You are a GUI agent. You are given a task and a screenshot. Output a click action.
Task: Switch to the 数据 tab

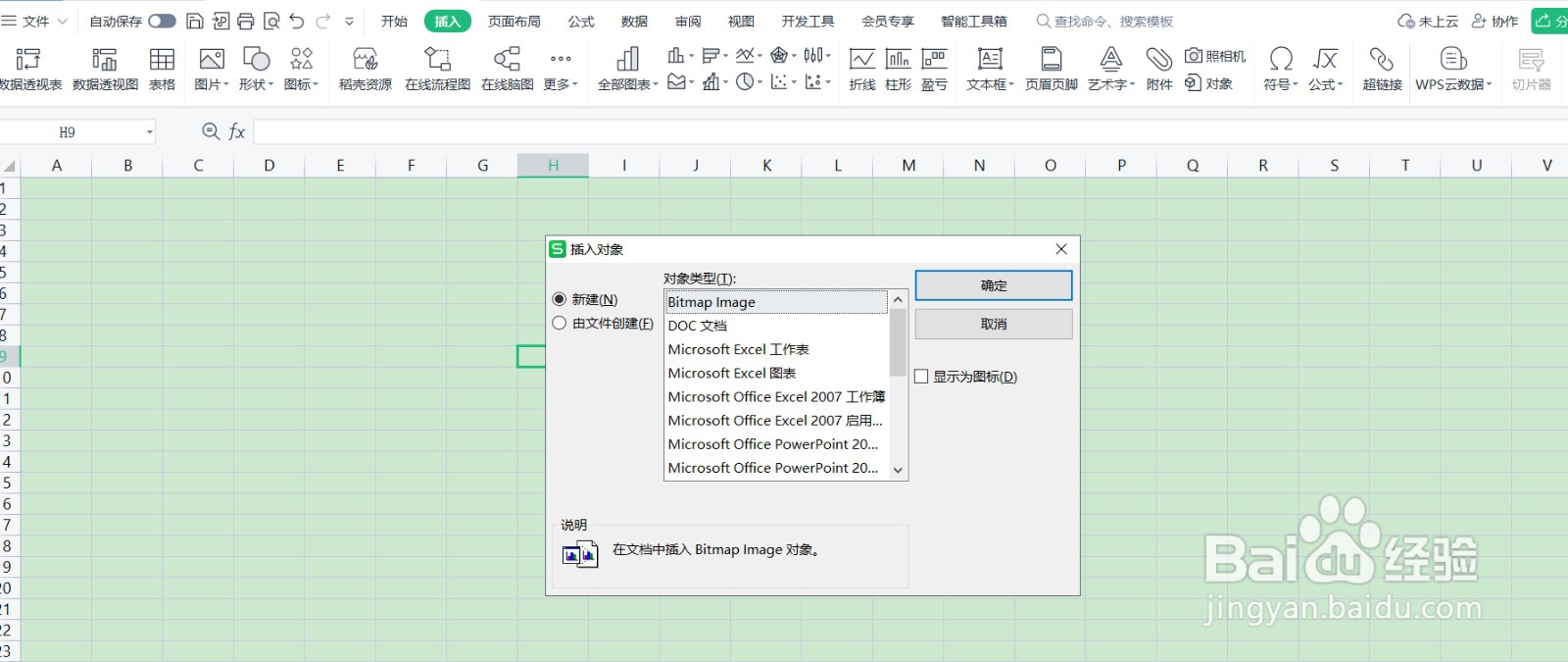coord(634,21)
